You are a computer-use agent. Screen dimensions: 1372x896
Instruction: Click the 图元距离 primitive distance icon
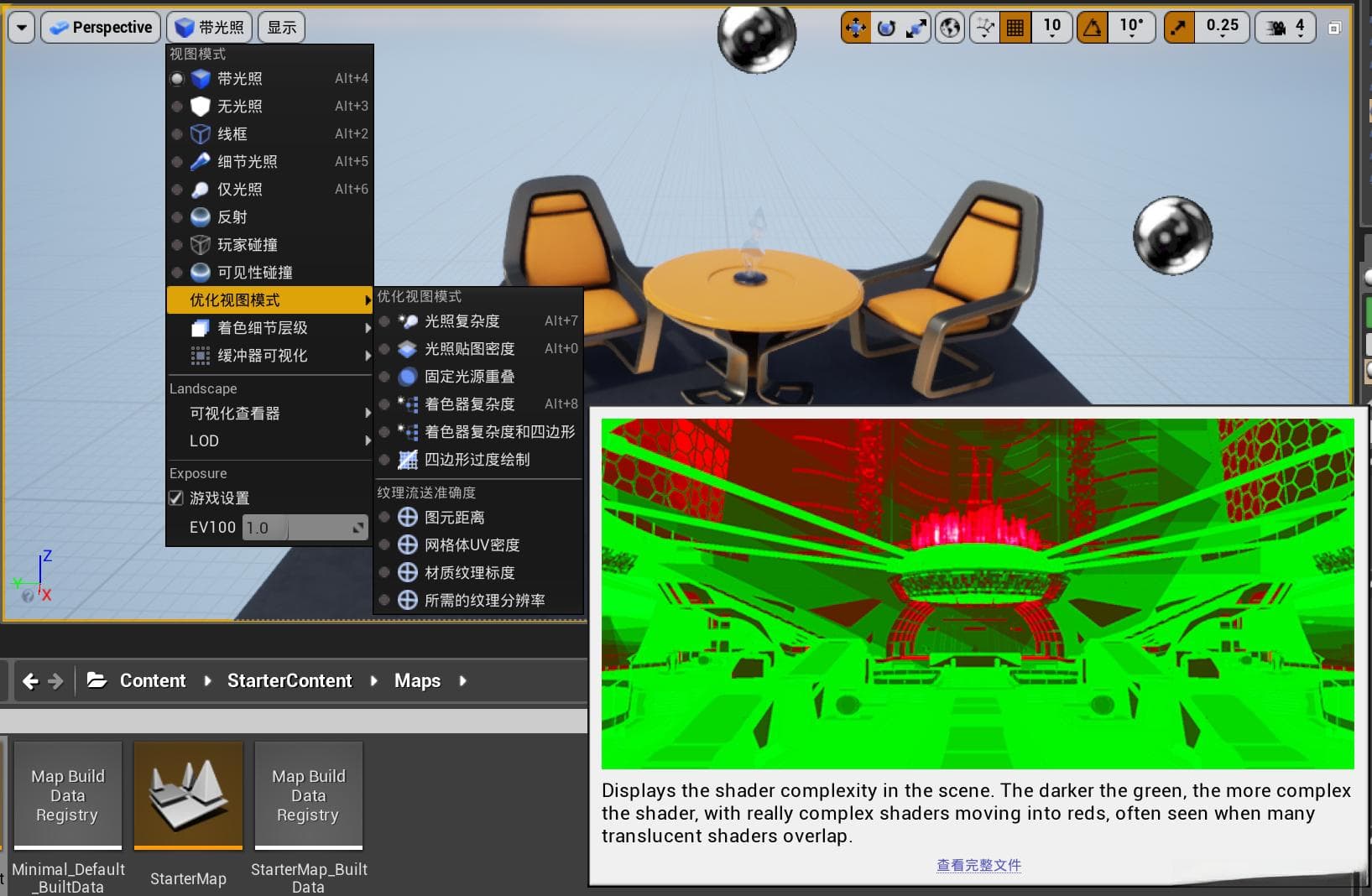(x=408, y=518)
